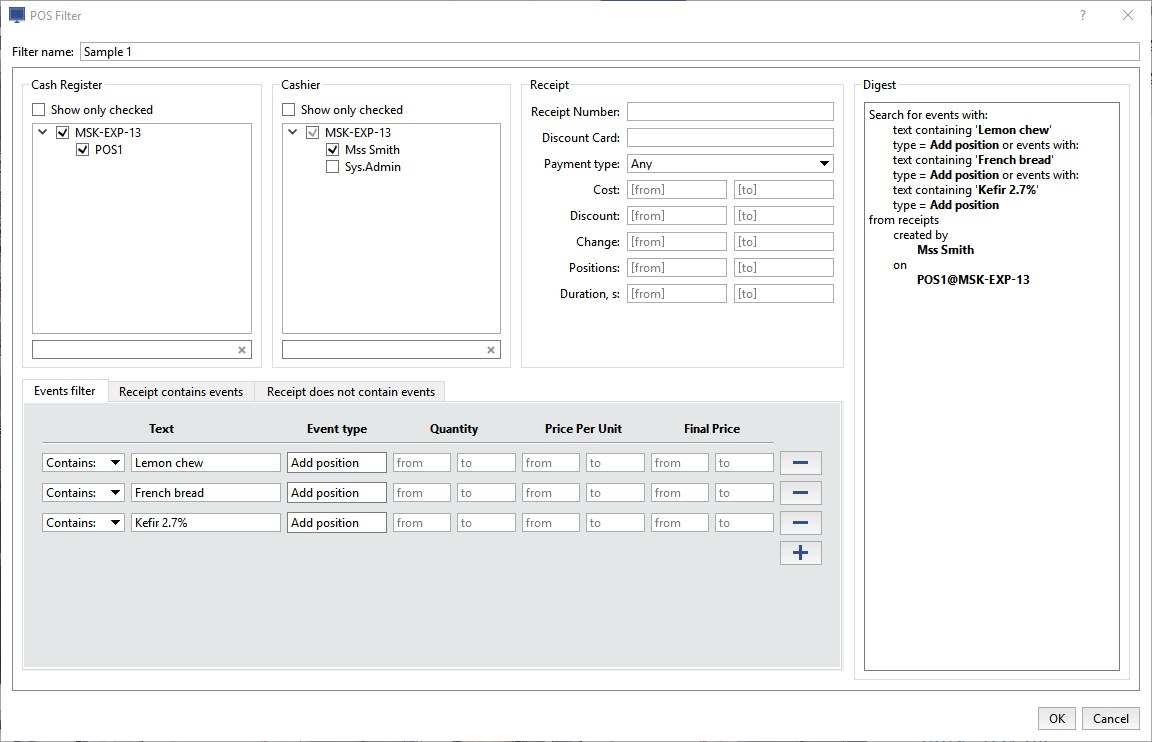Image resolution: width=1152 pixels, height=742 pixels.
Task: Remove the French bread filter row
Action: [800, 493]
